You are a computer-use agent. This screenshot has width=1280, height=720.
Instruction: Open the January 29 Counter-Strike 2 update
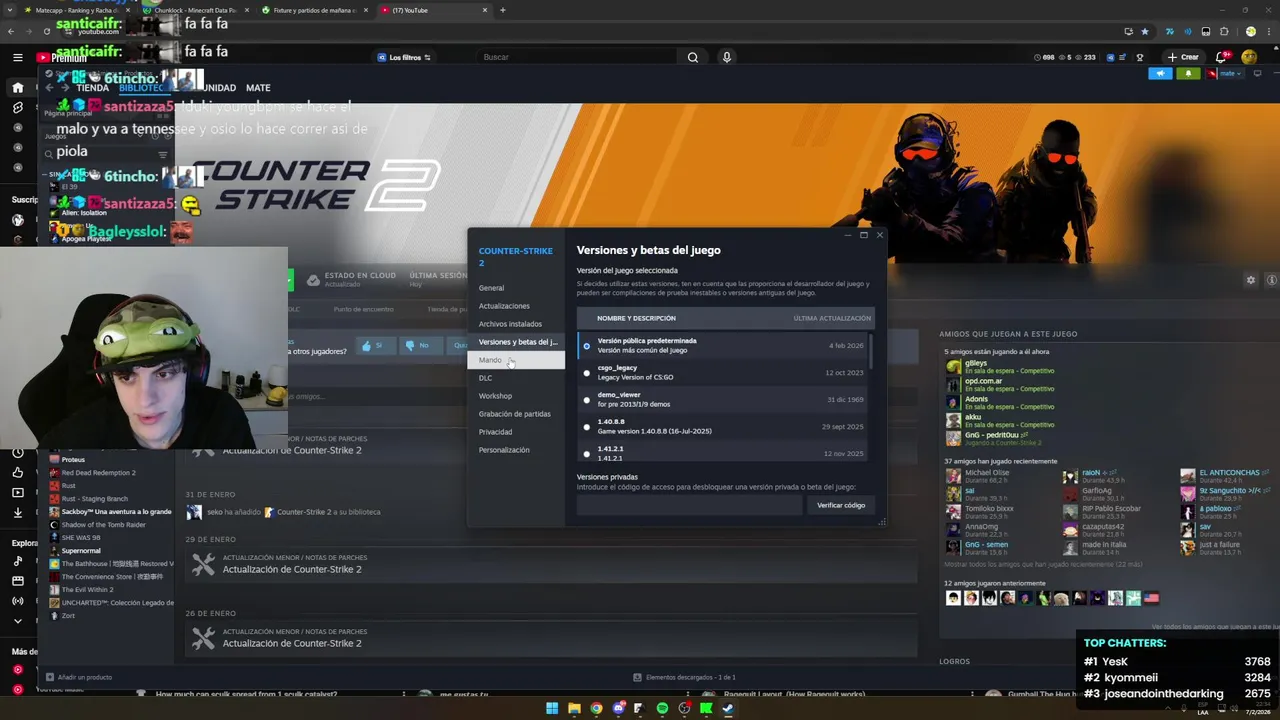click(550, 565)
